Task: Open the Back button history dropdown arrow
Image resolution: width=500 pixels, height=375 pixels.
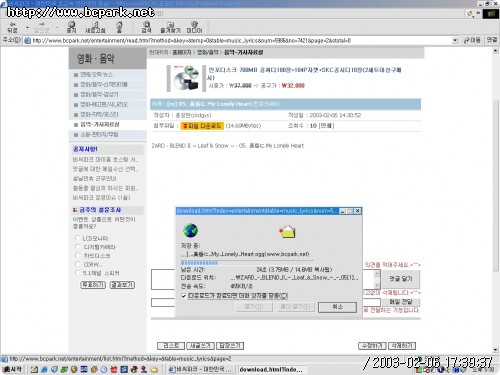Action: pos(27,27)
